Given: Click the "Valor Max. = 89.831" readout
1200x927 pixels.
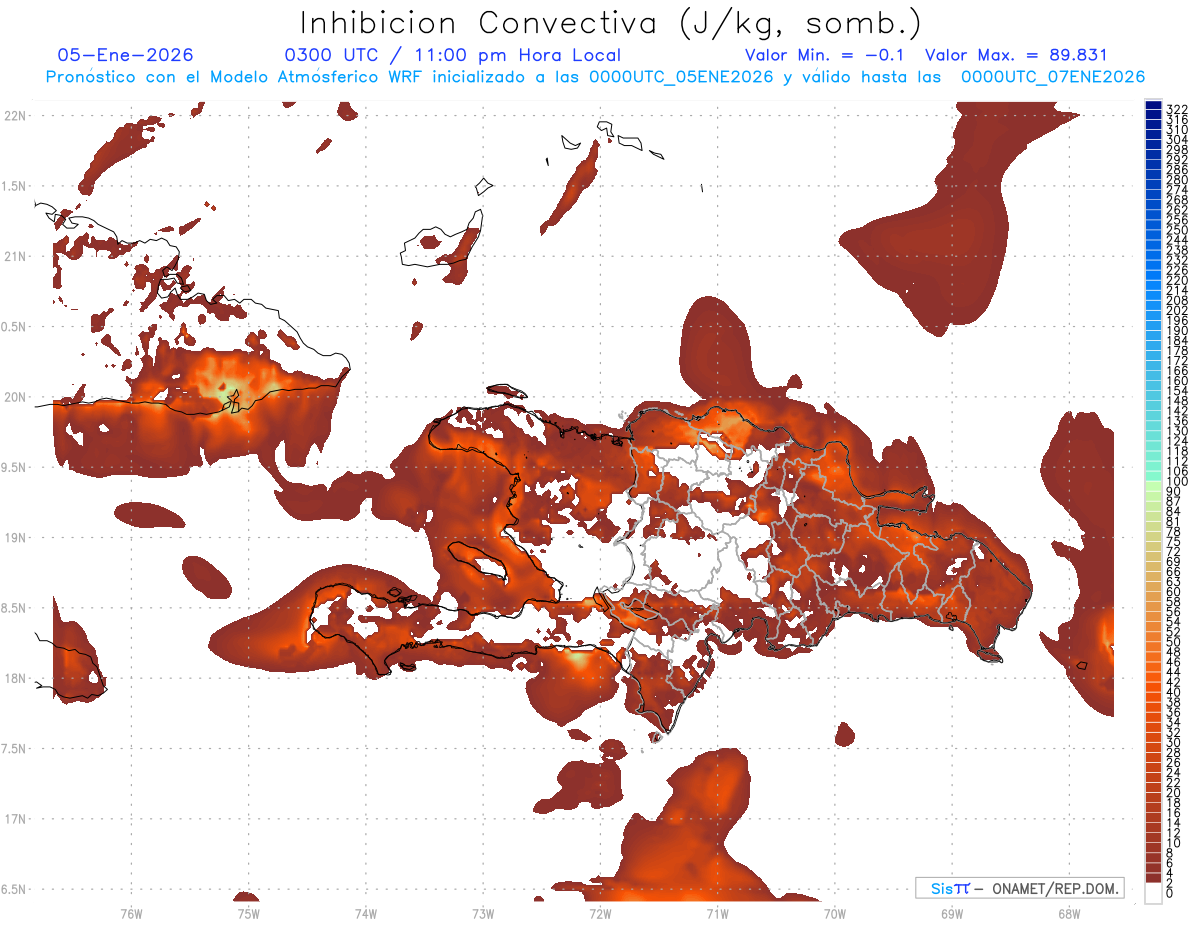Looking at the screenshot, I should [x=1017, y=55].
